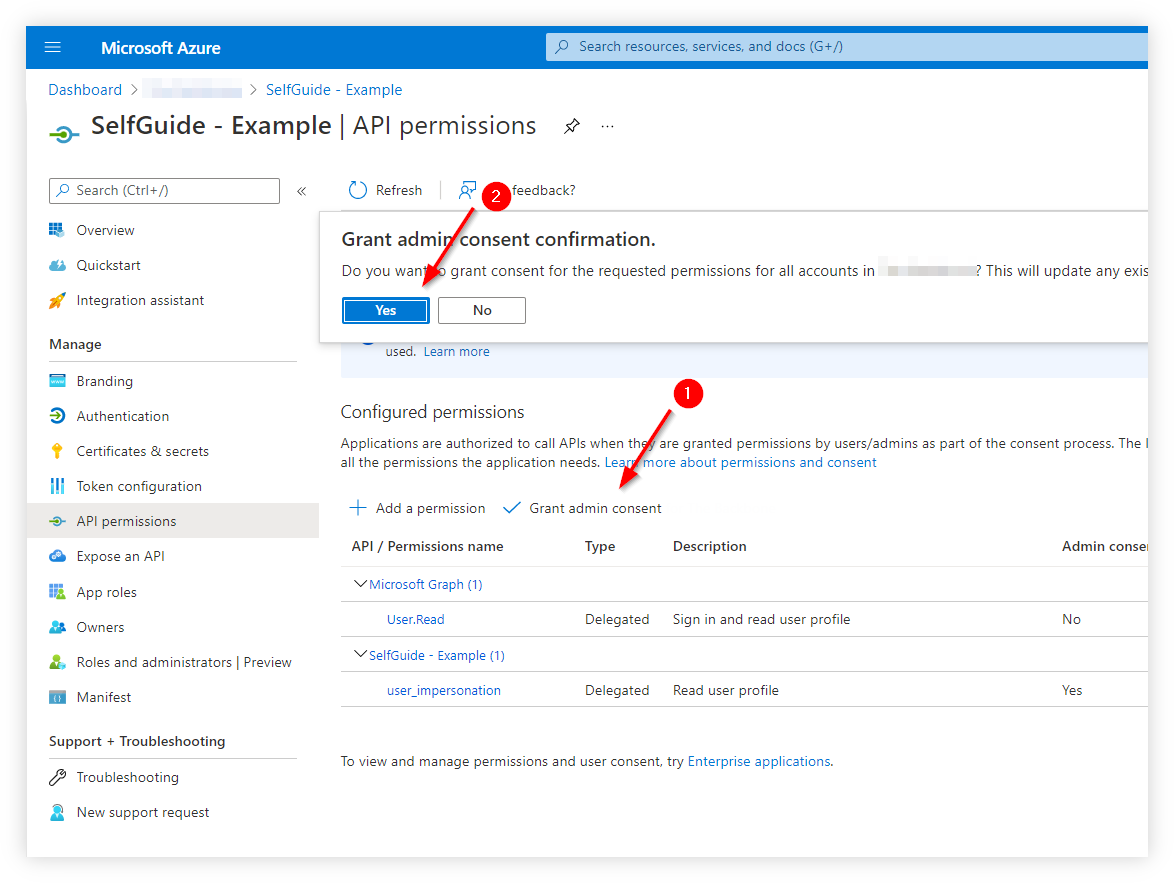Collapse the Microsoft Graph permissions group
1174x883 pixels.
pyautogui.click(x=360, y=584)
